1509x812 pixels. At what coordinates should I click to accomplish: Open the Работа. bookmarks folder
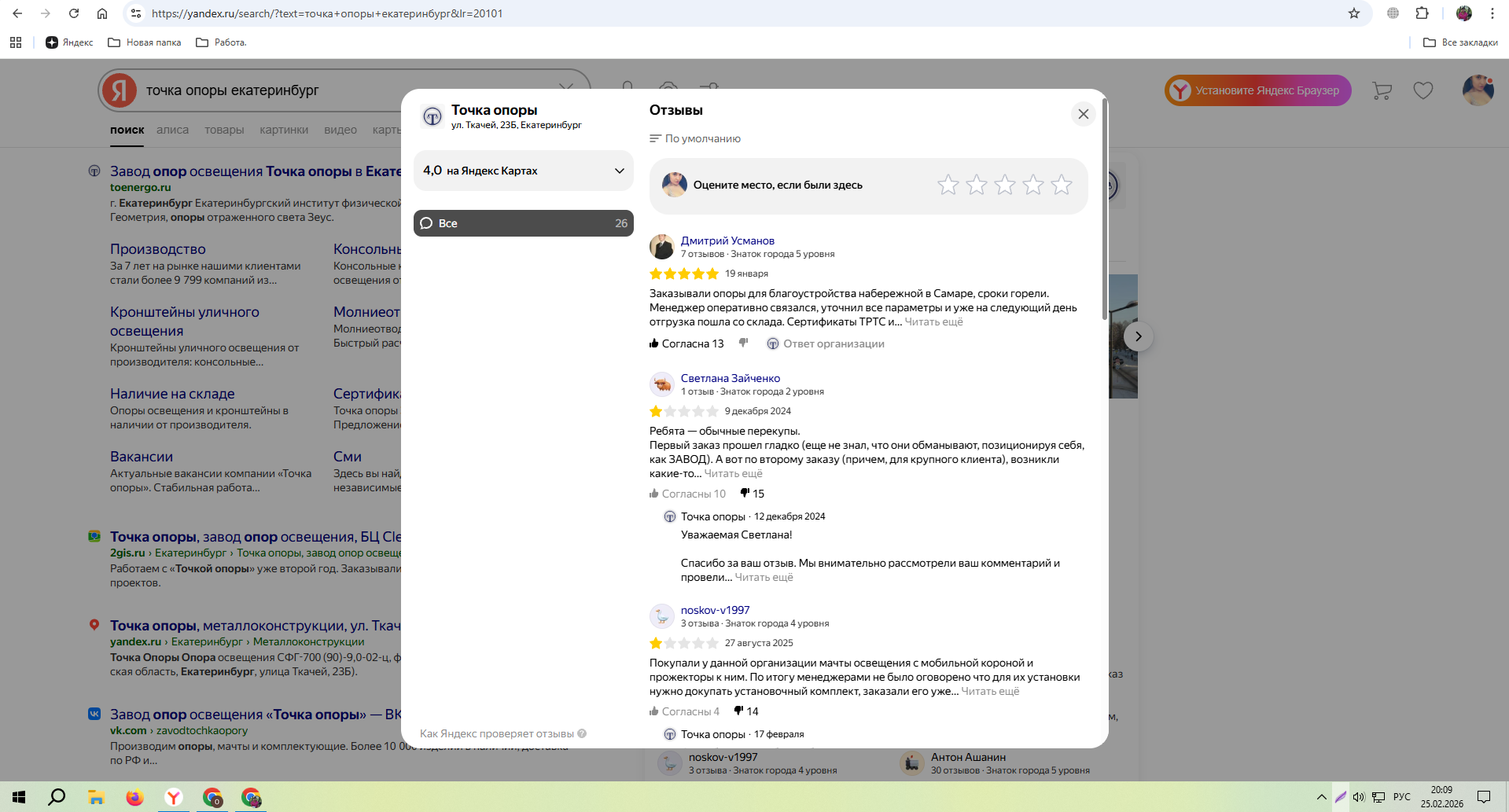coord(221,42)
